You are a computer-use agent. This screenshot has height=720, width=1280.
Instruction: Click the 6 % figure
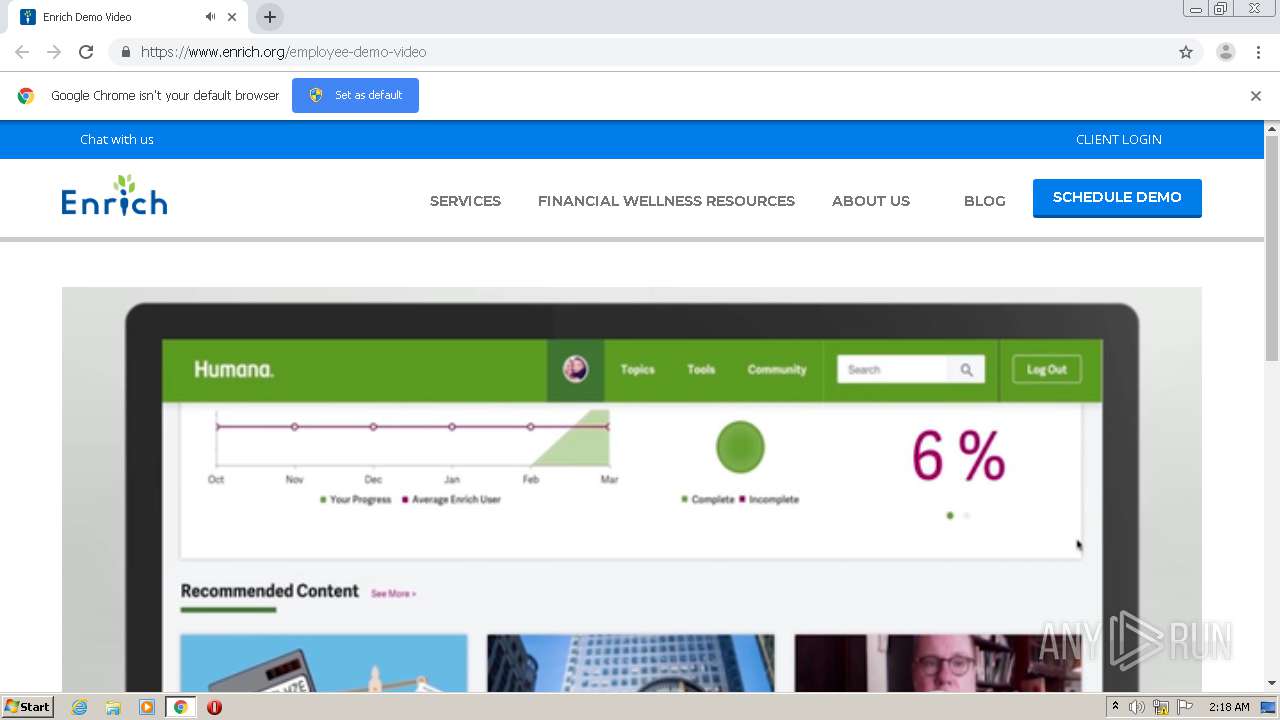[x=958, y=456]
